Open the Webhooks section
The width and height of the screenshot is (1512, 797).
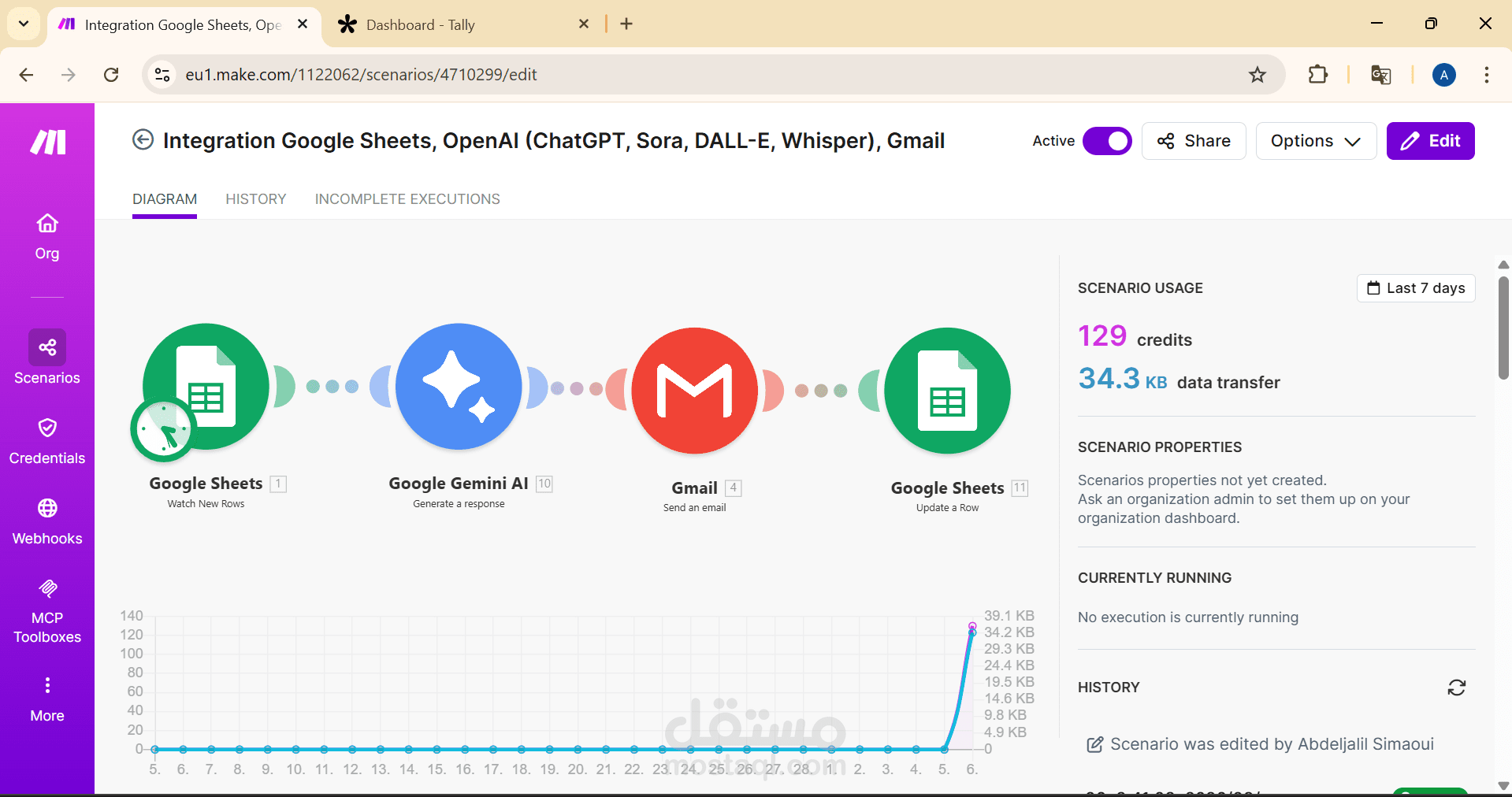tap(46, 520)
